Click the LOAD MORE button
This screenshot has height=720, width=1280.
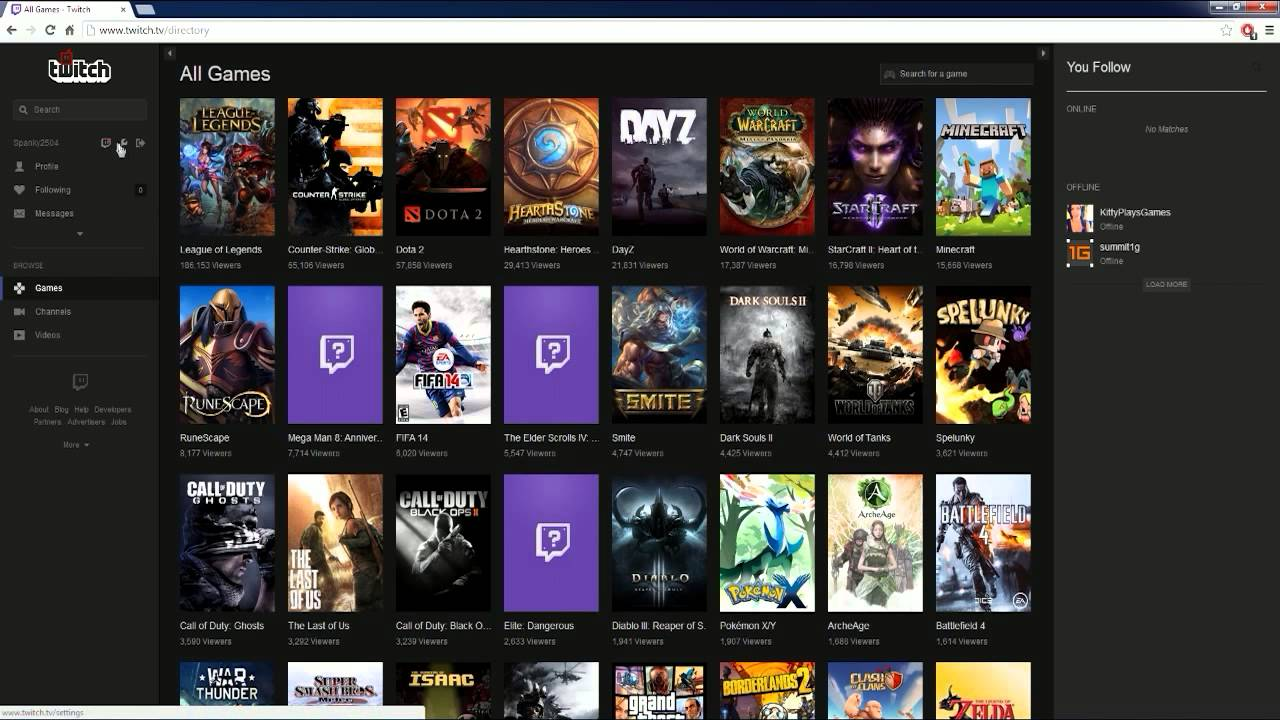point(1166,285)
